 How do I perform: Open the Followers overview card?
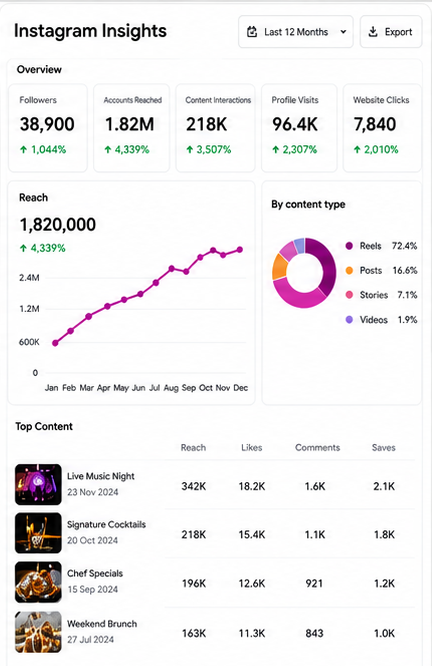coord(48,128)
